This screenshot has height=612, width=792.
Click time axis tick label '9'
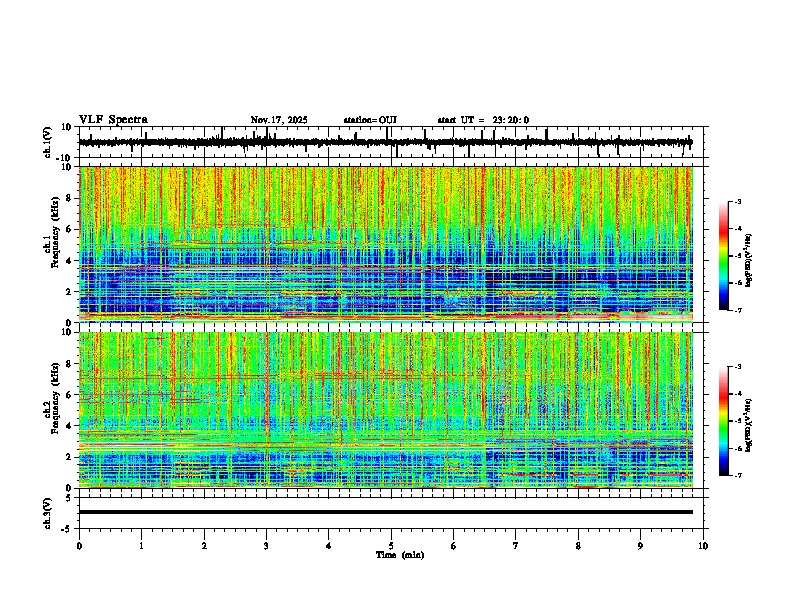(640, 546)
